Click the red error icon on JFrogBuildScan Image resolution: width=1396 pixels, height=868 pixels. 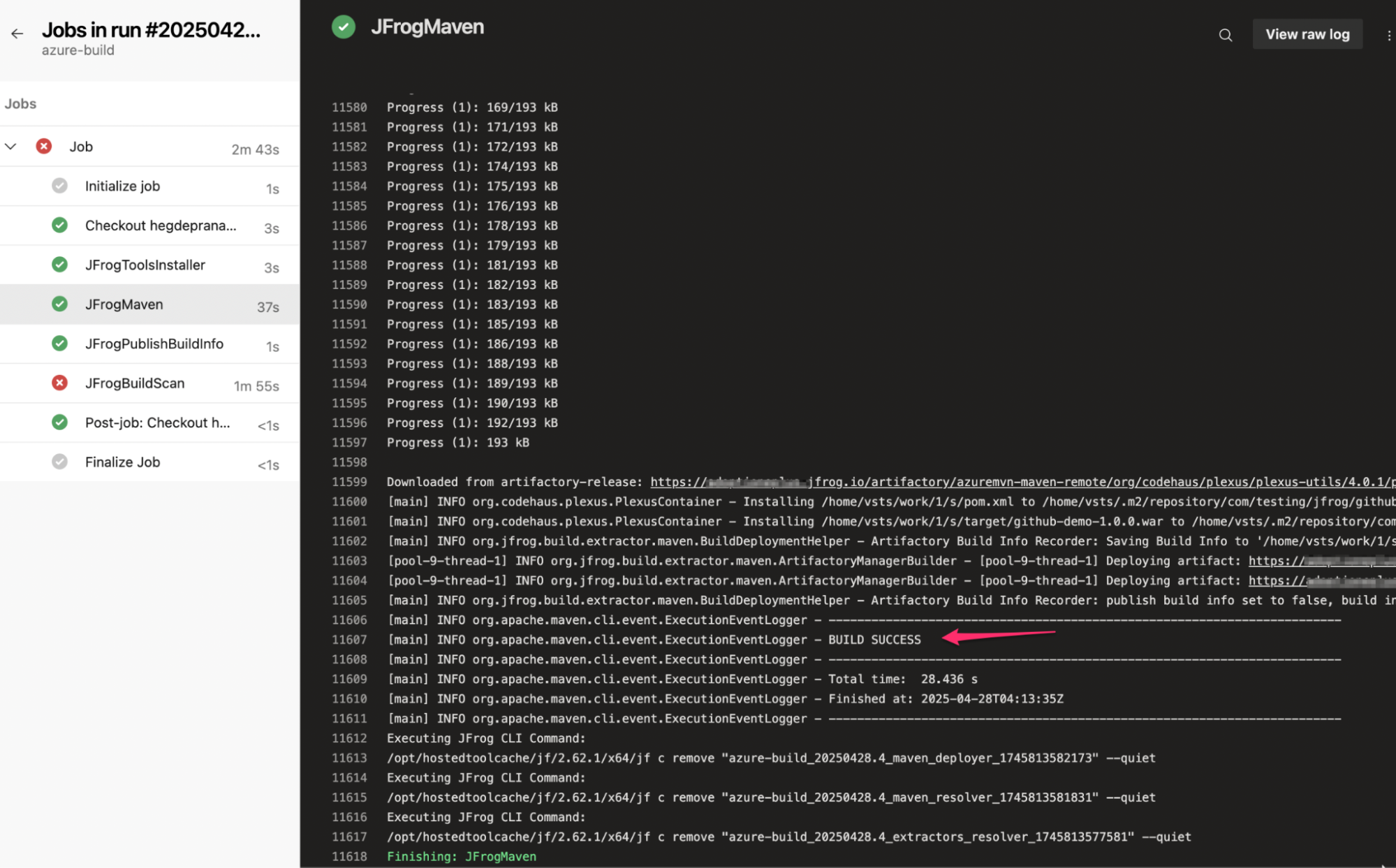pyautogui.click(x=60, y=383)
